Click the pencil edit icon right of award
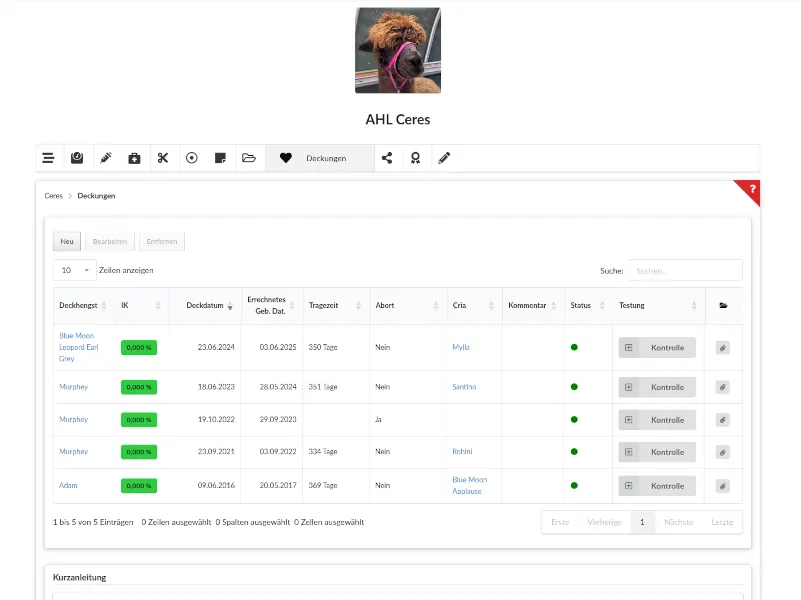This screenshot has width=801, height=600. pyautogui.click(x=444, y=158)
